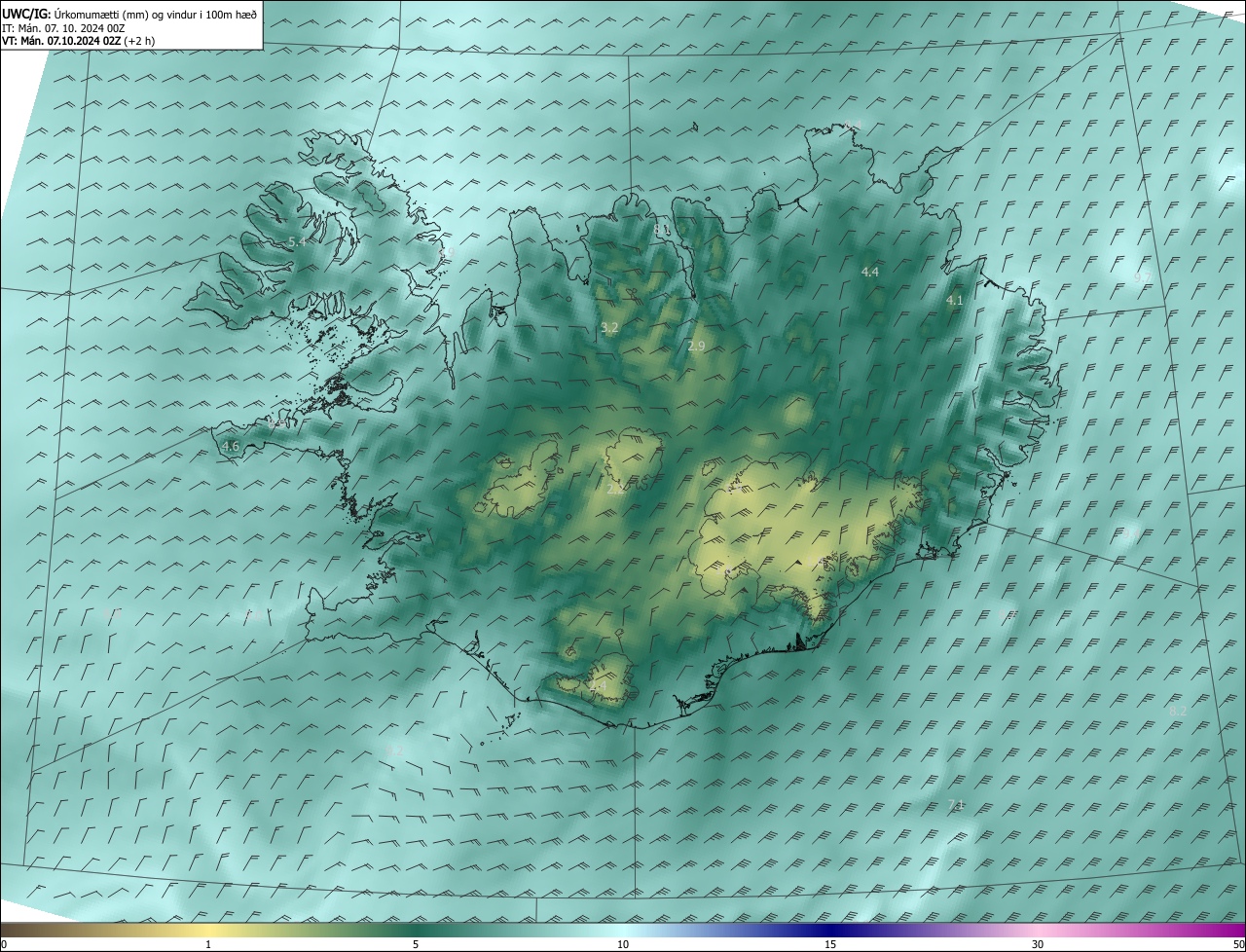Pick the yellow band of the color bar

[x=208, y=930]
